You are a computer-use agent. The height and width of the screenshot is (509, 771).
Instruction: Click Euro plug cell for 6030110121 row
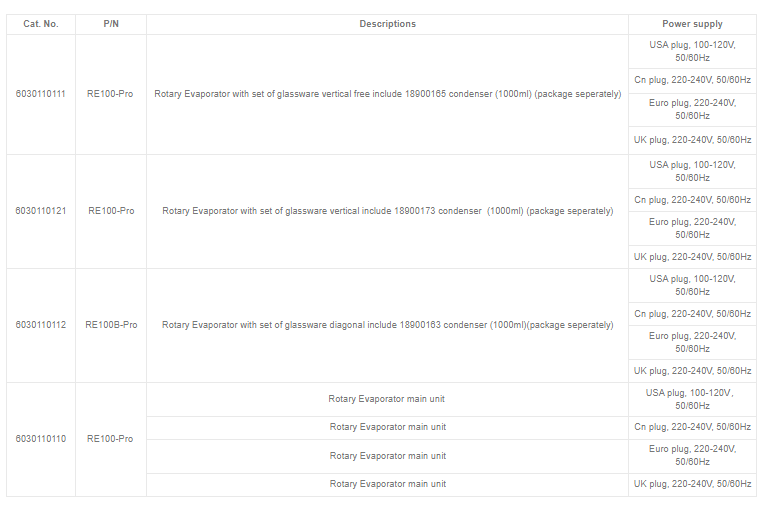click(x=692, y=228)
